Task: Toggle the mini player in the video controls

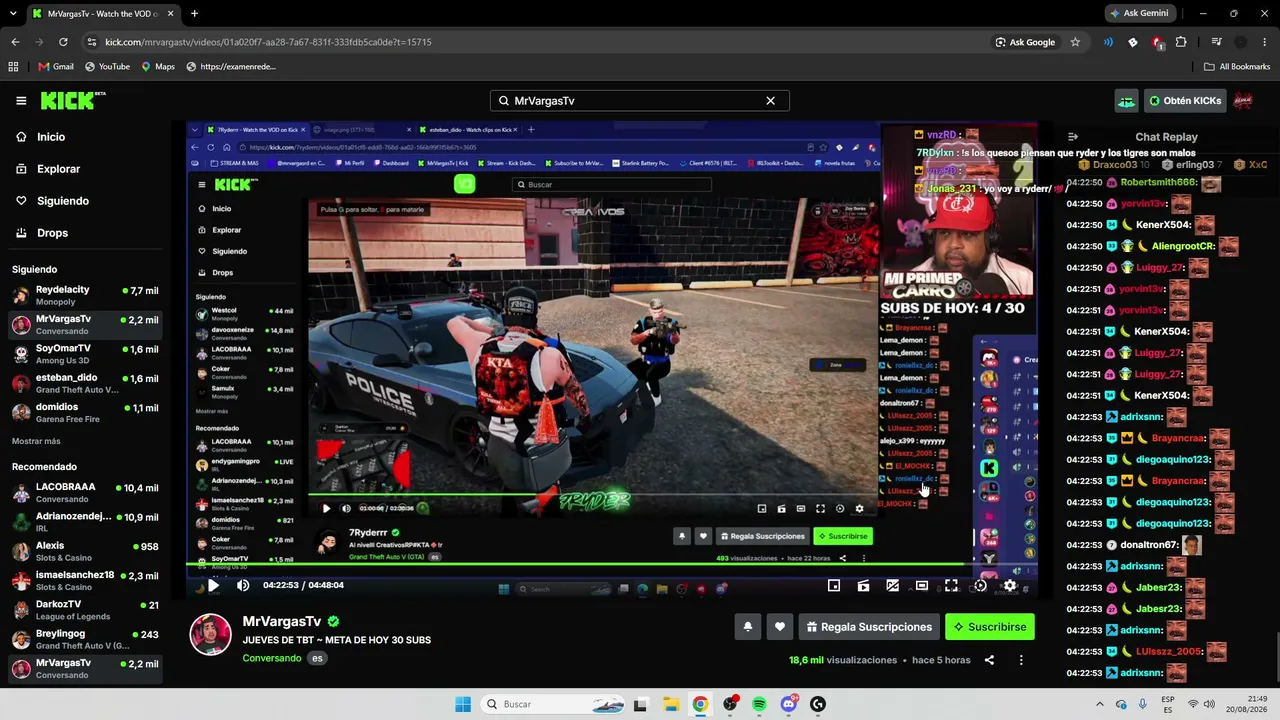Action: [834, 586]
